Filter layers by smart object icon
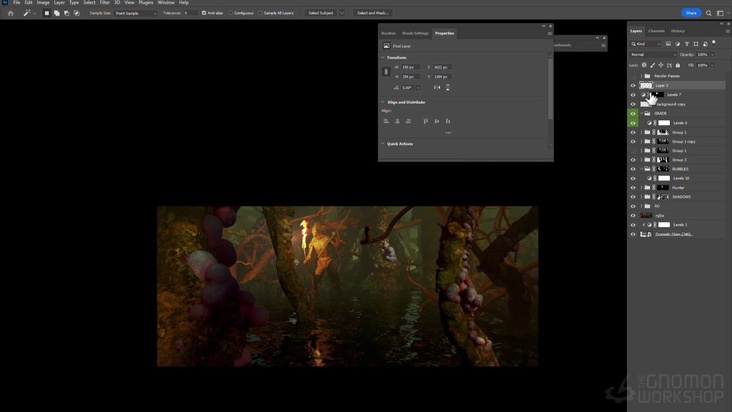 (x=705, y=44)
